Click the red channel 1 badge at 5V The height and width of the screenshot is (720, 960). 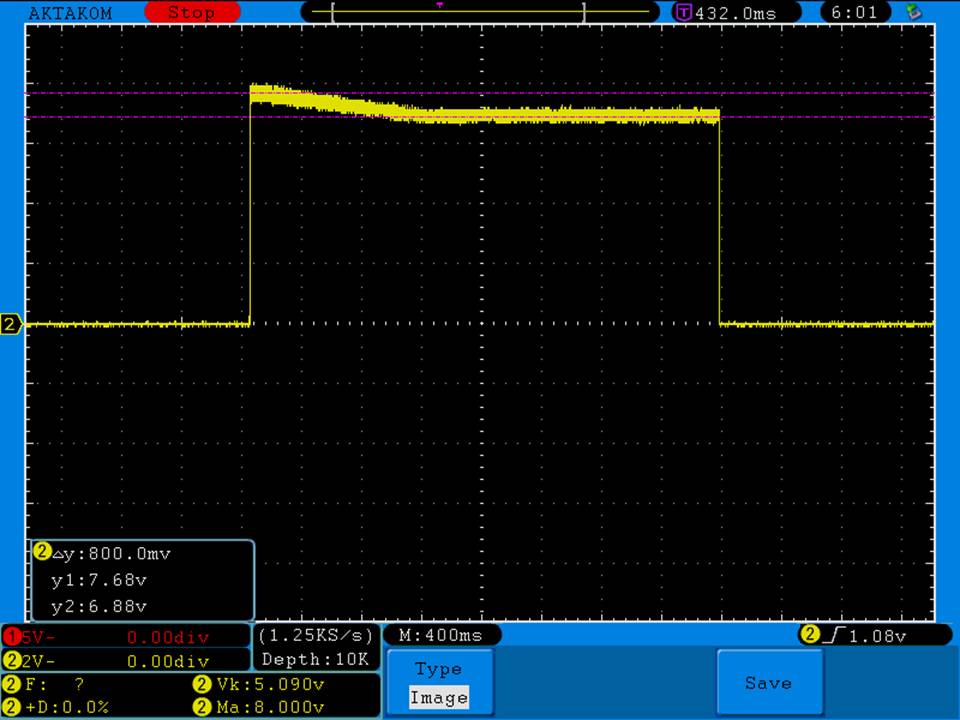[x=11, y=636]
